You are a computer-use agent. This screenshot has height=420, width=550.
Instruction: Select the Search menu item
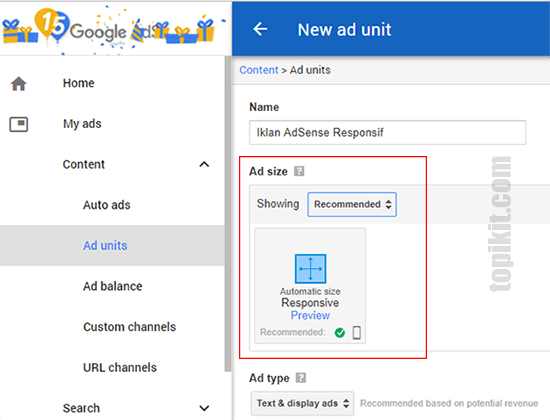click(x=81, y=408)
